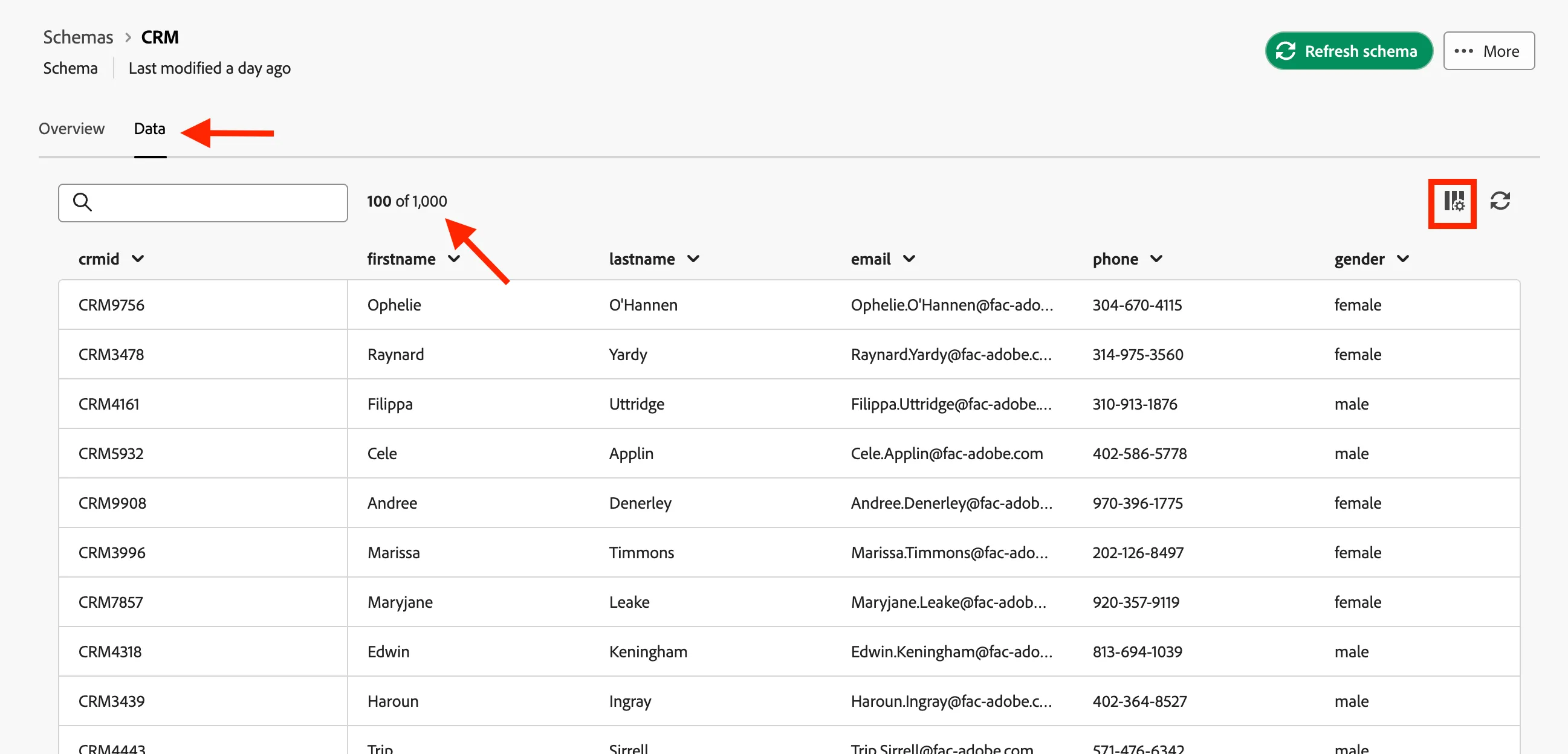Click the 100 of 1,000 record count
1568x754 pixels.
407,201
